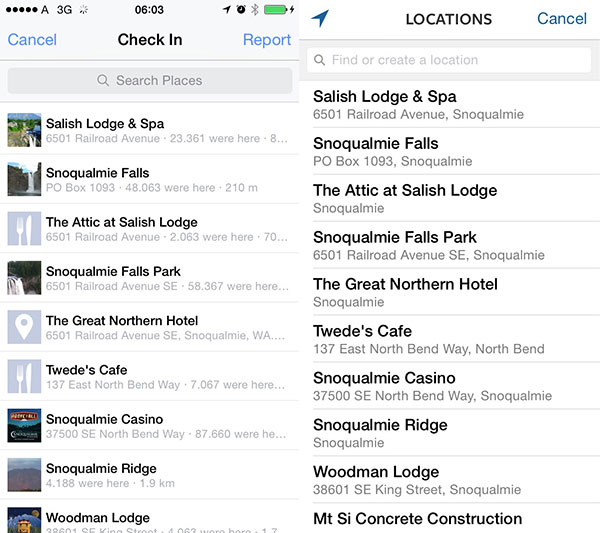Select The Great Northern Hotel in LOCATIONS
Image resolution: width=600 pixels, height=533 pixels.
tap(450, 292)
